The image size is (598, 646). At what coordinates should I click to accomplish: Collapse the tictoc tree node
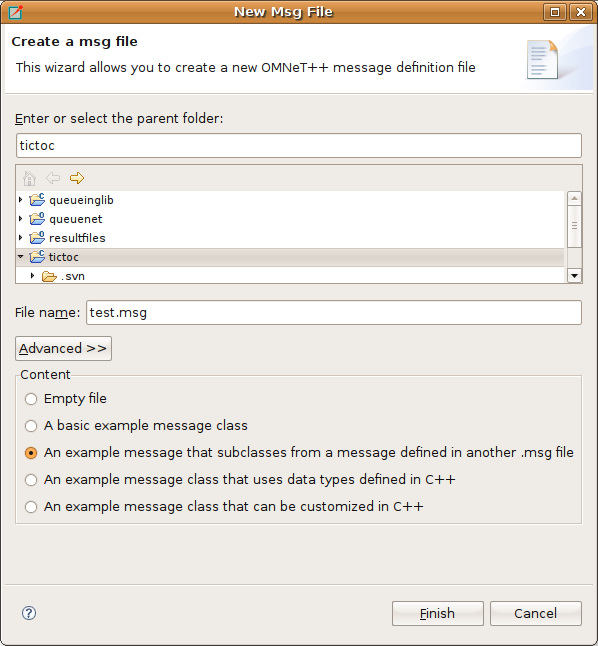(21, 257)
